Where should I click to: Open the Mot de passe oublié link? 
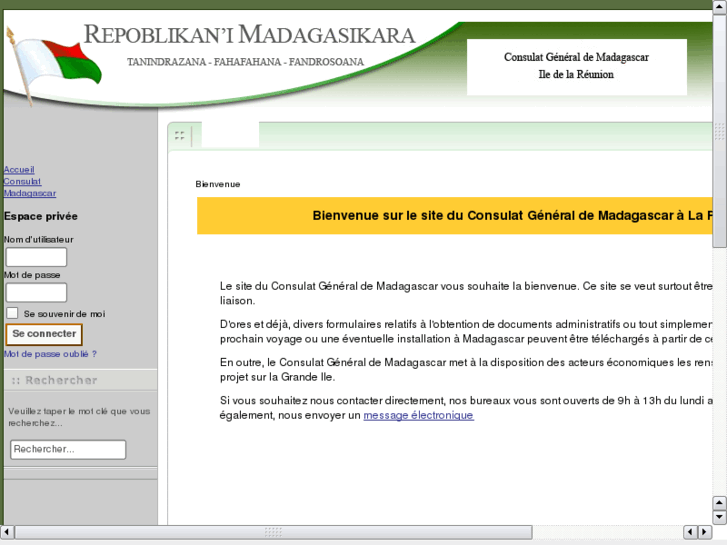(x=50, y=354)
